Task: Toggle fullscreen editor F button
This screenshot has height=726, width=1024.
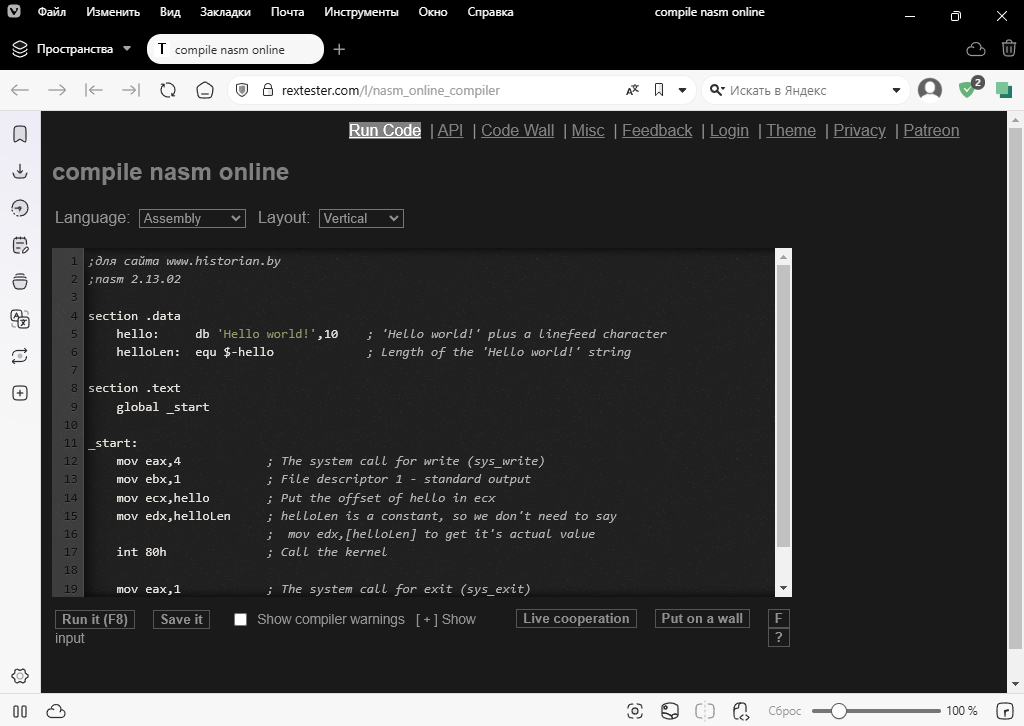Action: (778, 618)
